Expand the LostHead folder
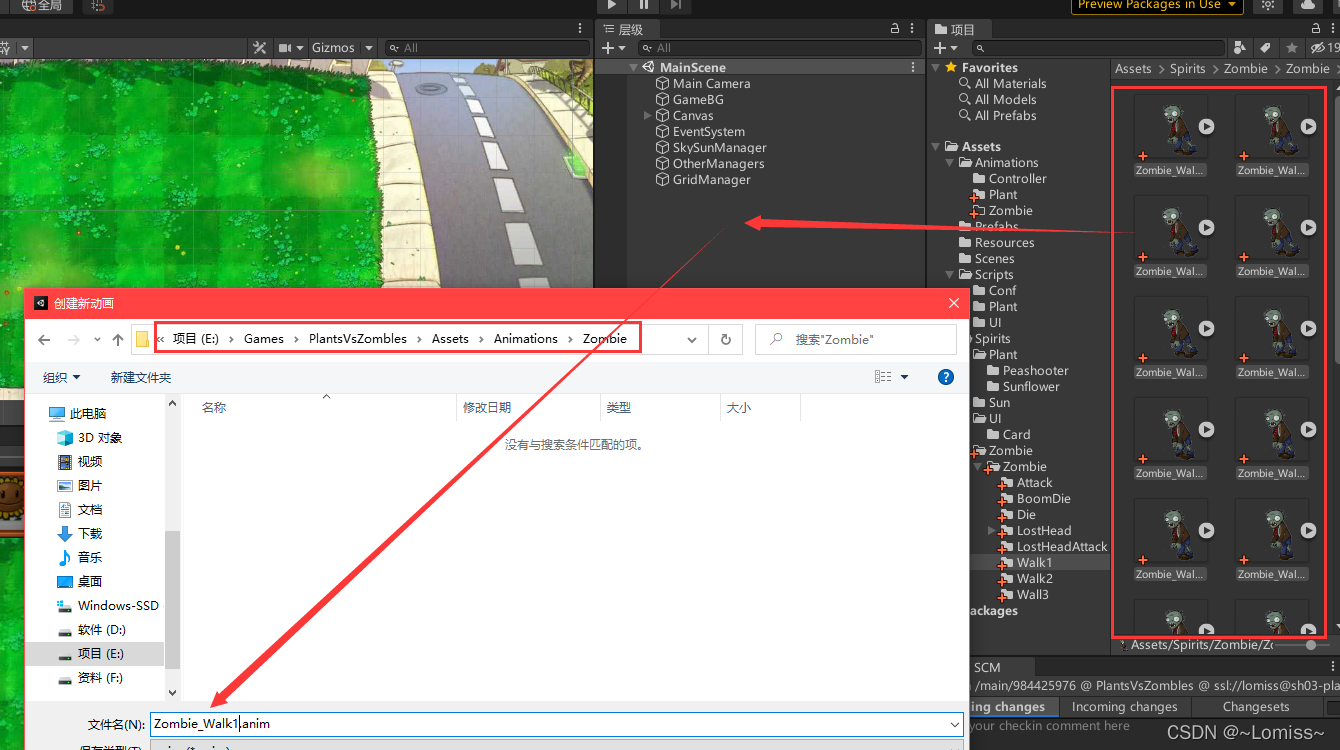The height and width of the screenshot is (750, 1340). pyautogui.click(x=992, y=531)
